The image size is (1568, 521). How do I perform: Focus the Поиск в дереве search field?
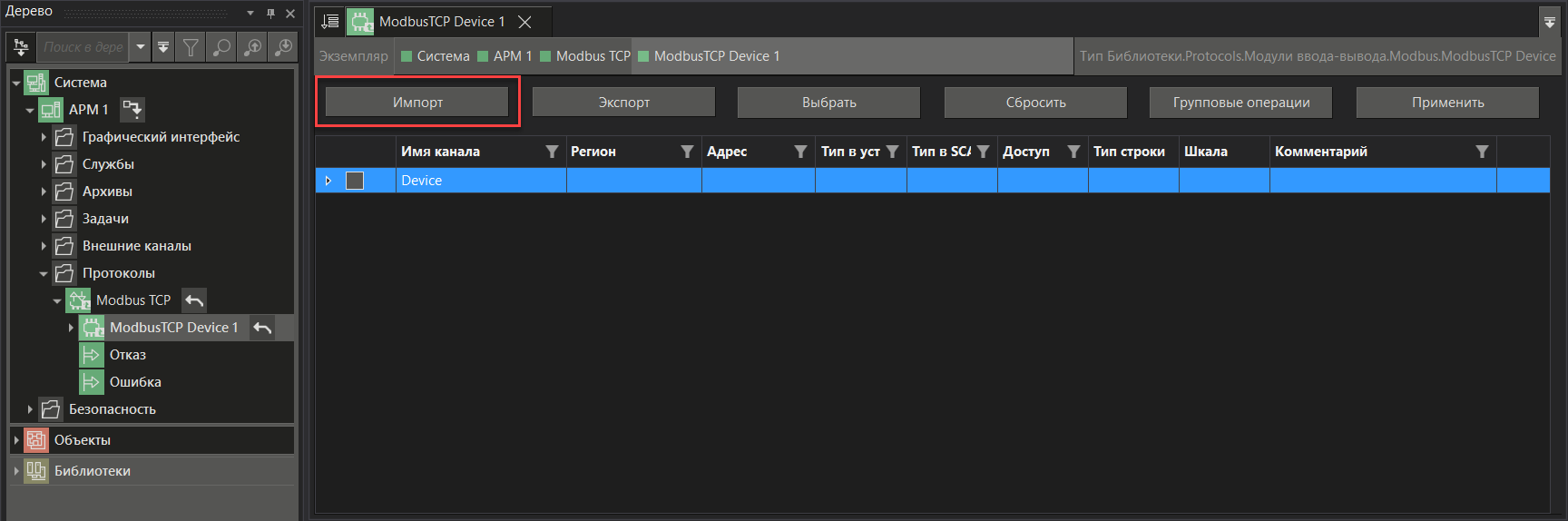(83, 47)
